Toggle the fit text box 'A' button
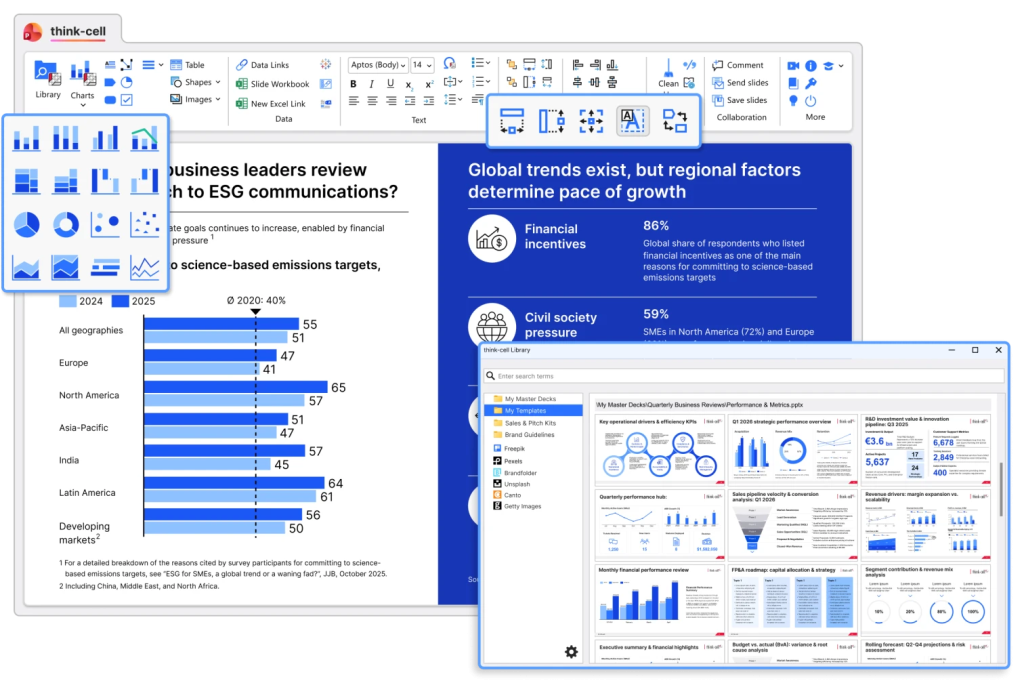The width and height of the screenshot is (1024, 683). [632, 121]
